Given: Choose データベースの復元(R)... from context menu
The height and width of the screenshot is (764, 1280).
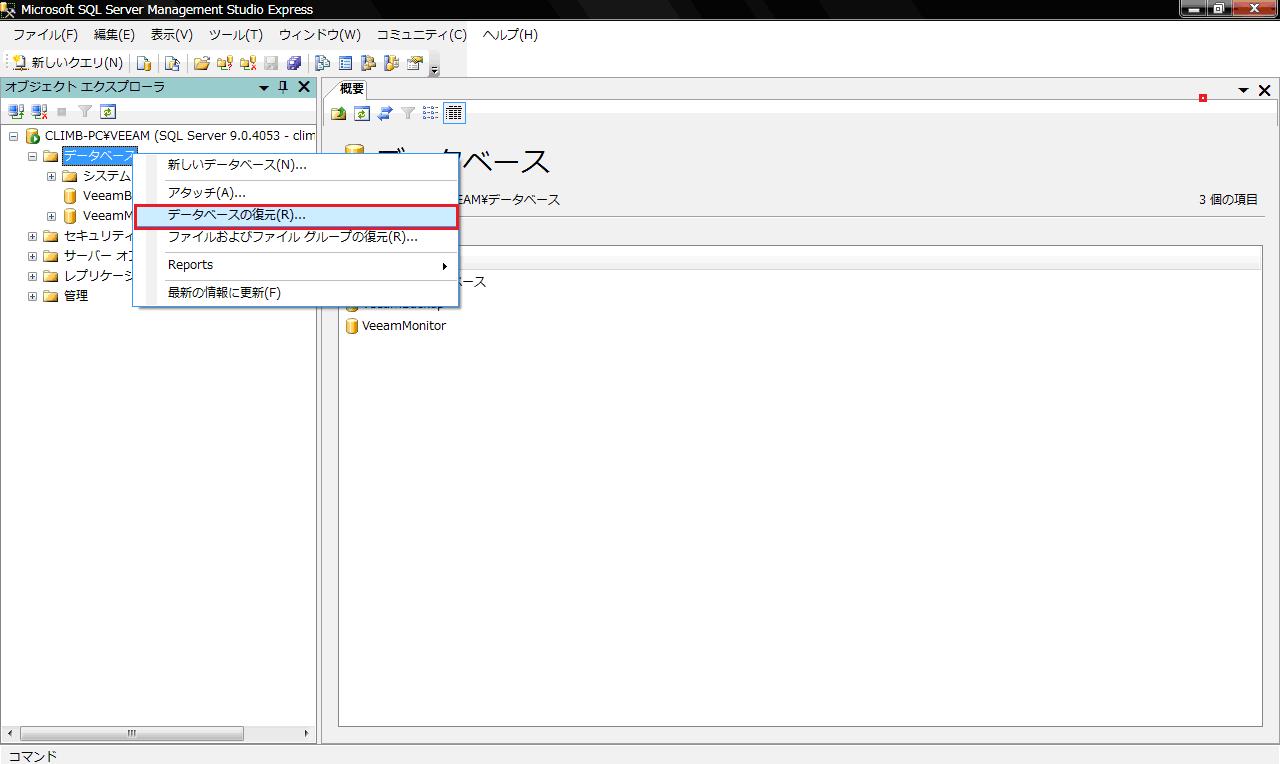Looking at the screenshot, I should pyautogui.click(x=296, y=215).
